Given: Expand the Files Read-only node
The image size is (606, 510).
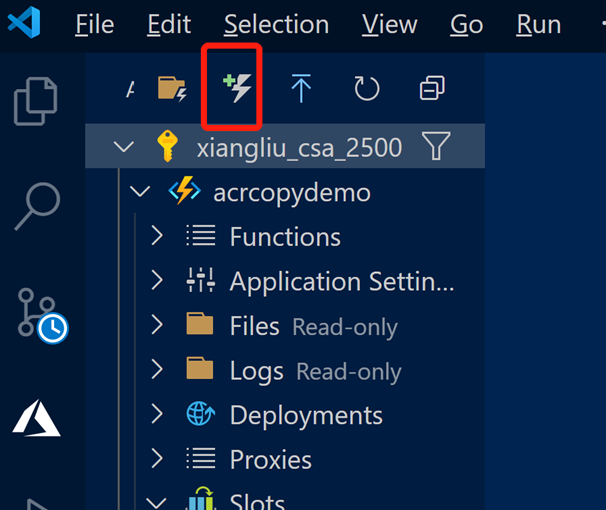Looking at the screenshot, I should point(157,324).
